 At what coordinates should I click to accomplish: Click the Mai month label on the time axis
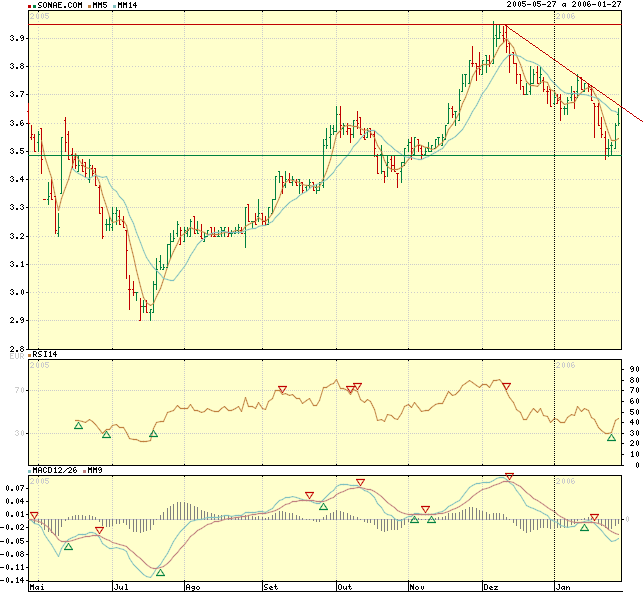click(x=37, y=587)
